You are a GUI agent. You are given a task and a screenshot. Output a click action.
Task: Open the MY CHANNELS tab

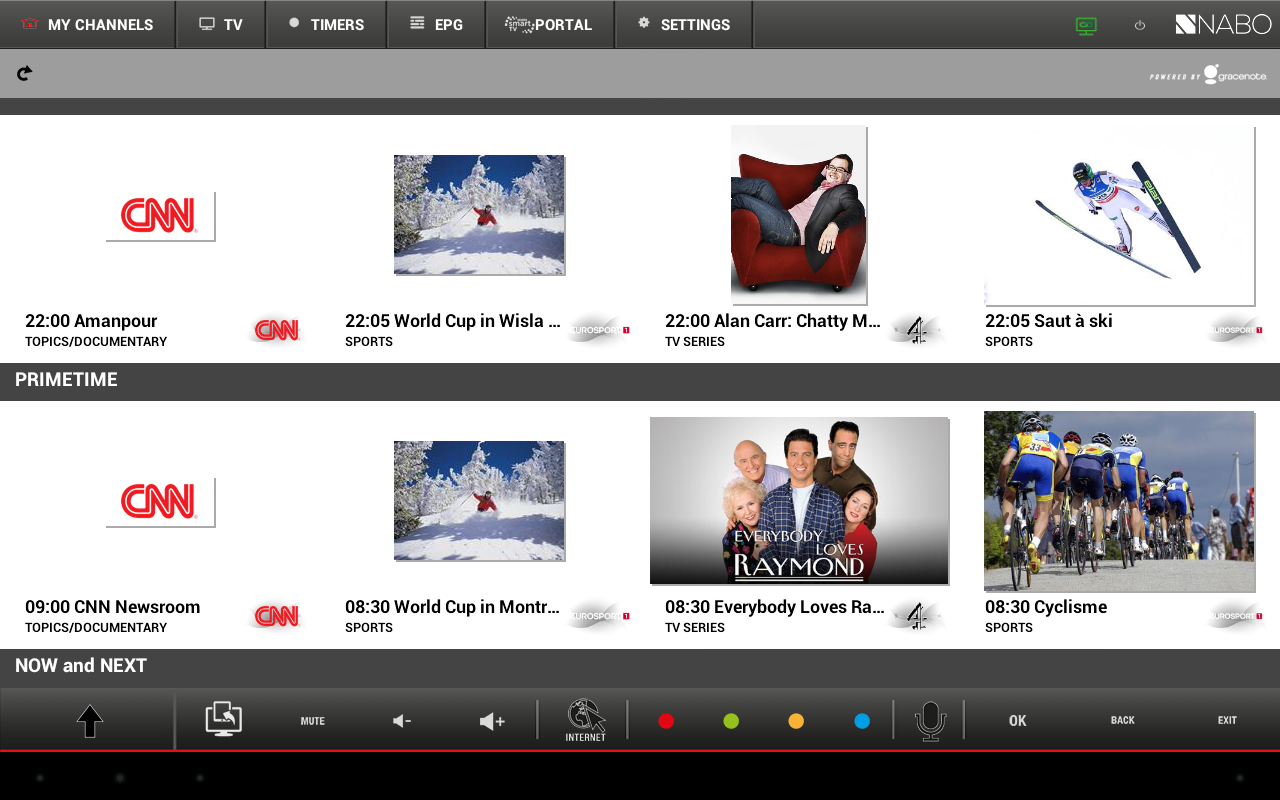87,24
